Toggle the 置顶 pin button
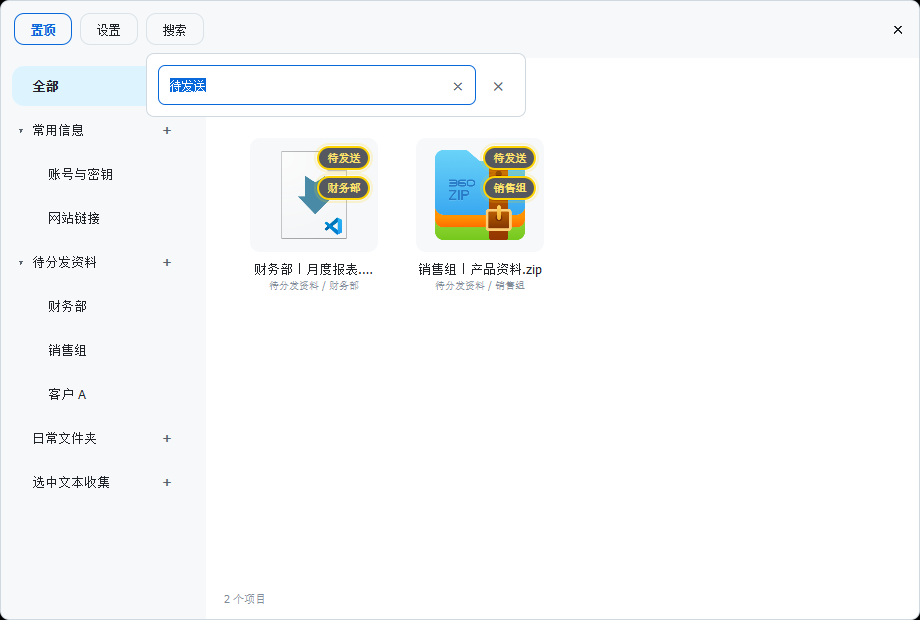Screen dimensions: 920x620 coord(43,29)
